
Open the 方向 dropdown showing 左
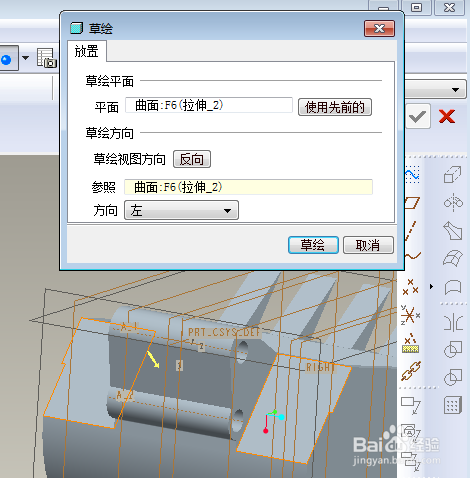coord(181,210)
